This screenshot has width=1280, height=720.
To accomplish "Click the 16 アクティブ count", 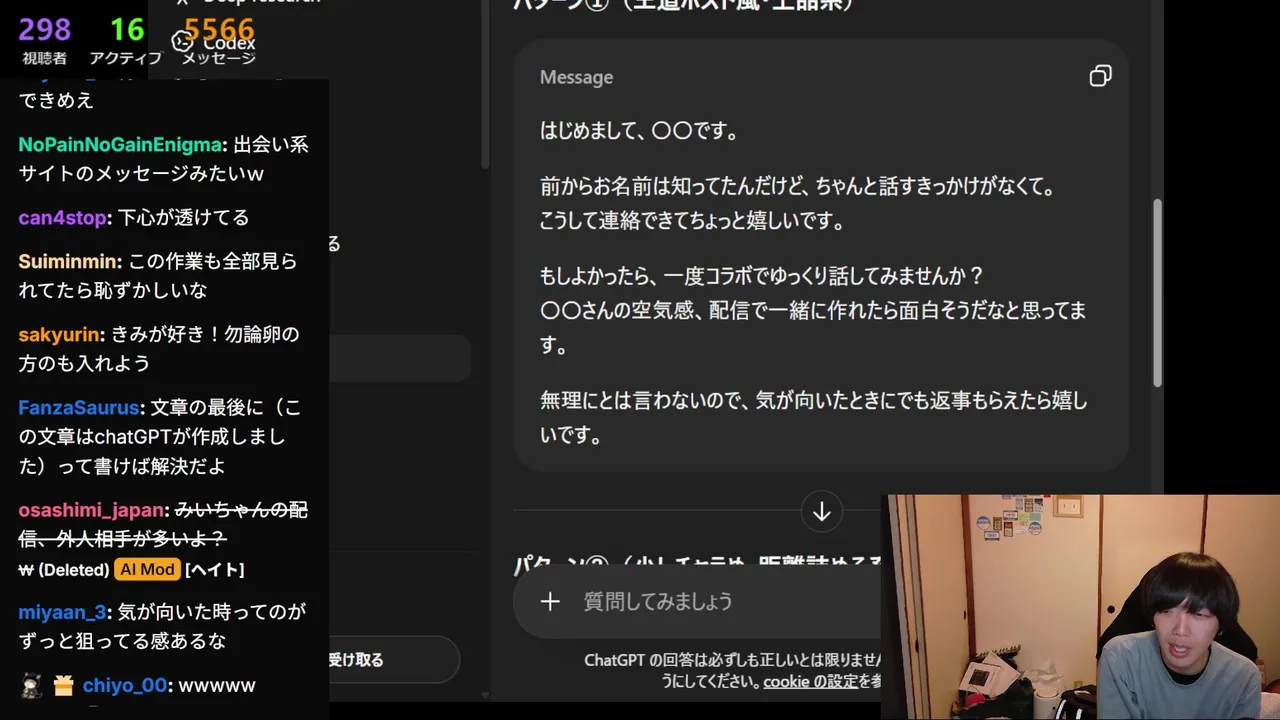I will click(126, 42).
